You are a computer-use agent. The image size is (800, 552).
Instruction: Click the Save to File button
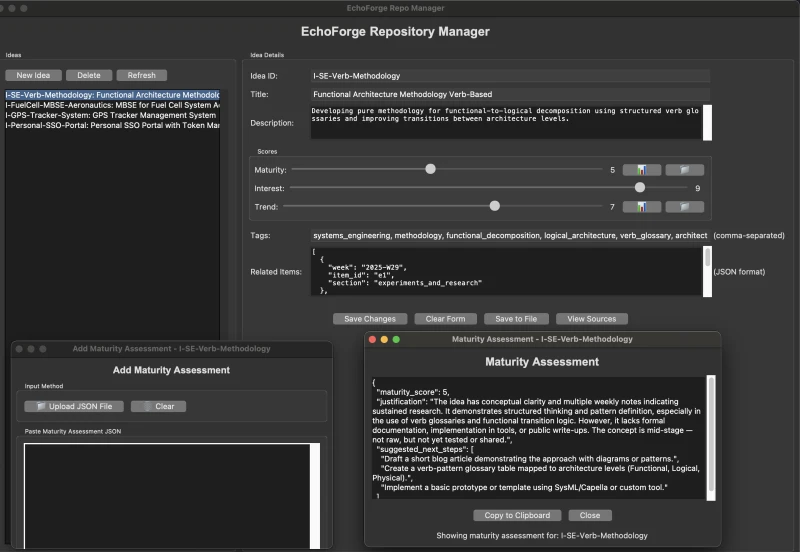tap(516, 319)
